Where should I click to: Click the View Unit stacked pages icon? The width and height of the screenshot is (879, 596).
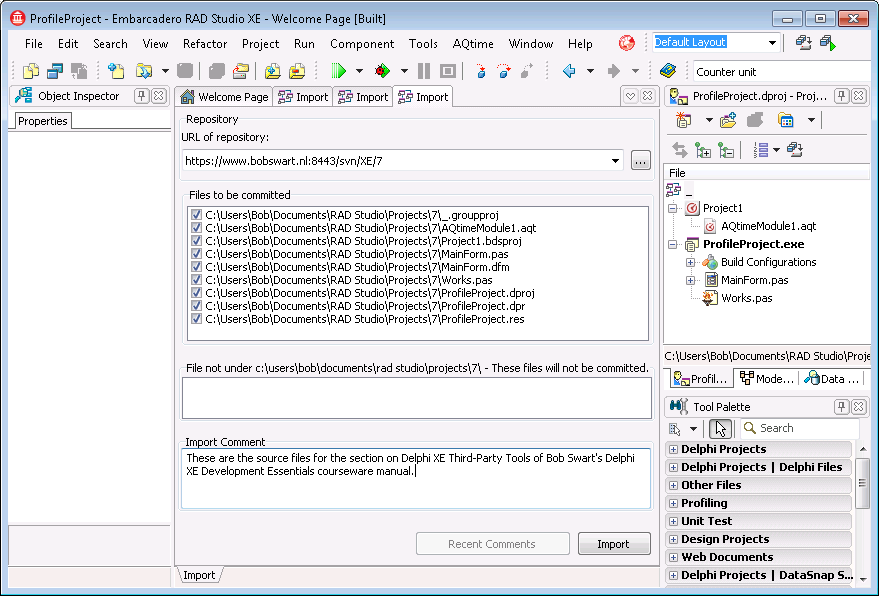click(31, 71)
